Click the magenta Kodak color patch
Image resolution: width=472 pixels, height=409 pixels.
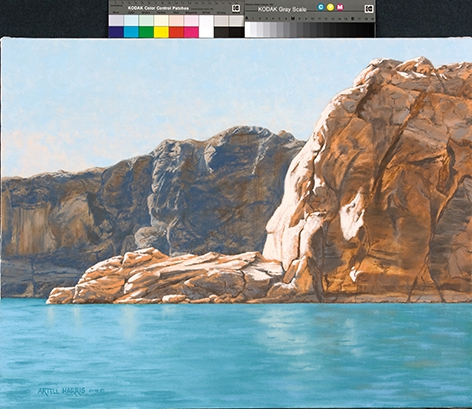pyautogui.click(x=191, y=32)
